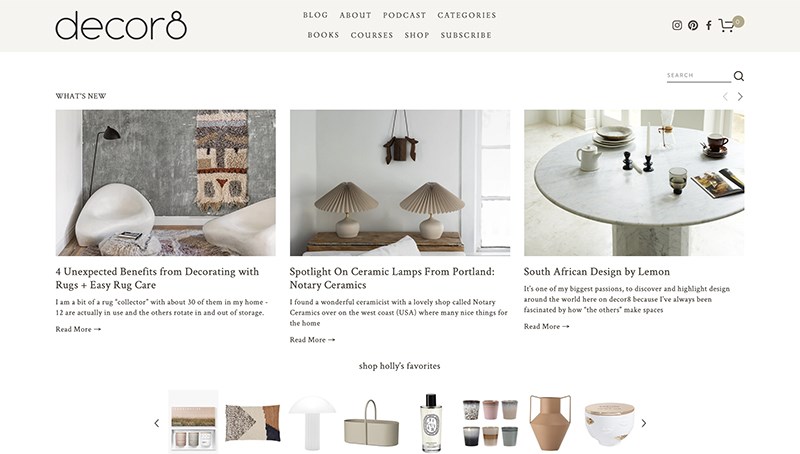The width and height of the screenshot is (800, 454).
Task: Open the Categories menu
Action: pos(467,15)
